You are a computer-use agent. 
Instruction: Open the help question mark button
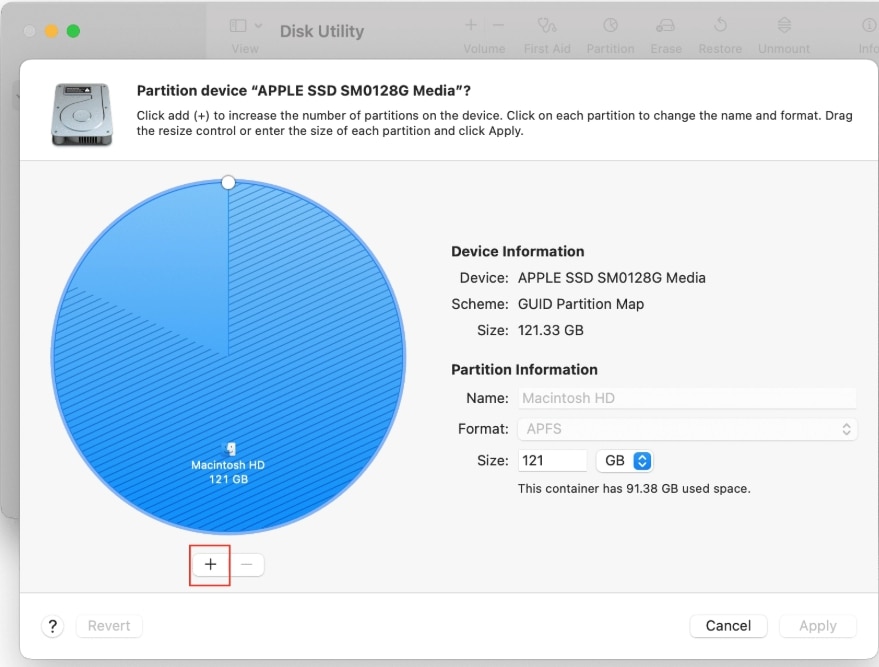click(52, 626)
